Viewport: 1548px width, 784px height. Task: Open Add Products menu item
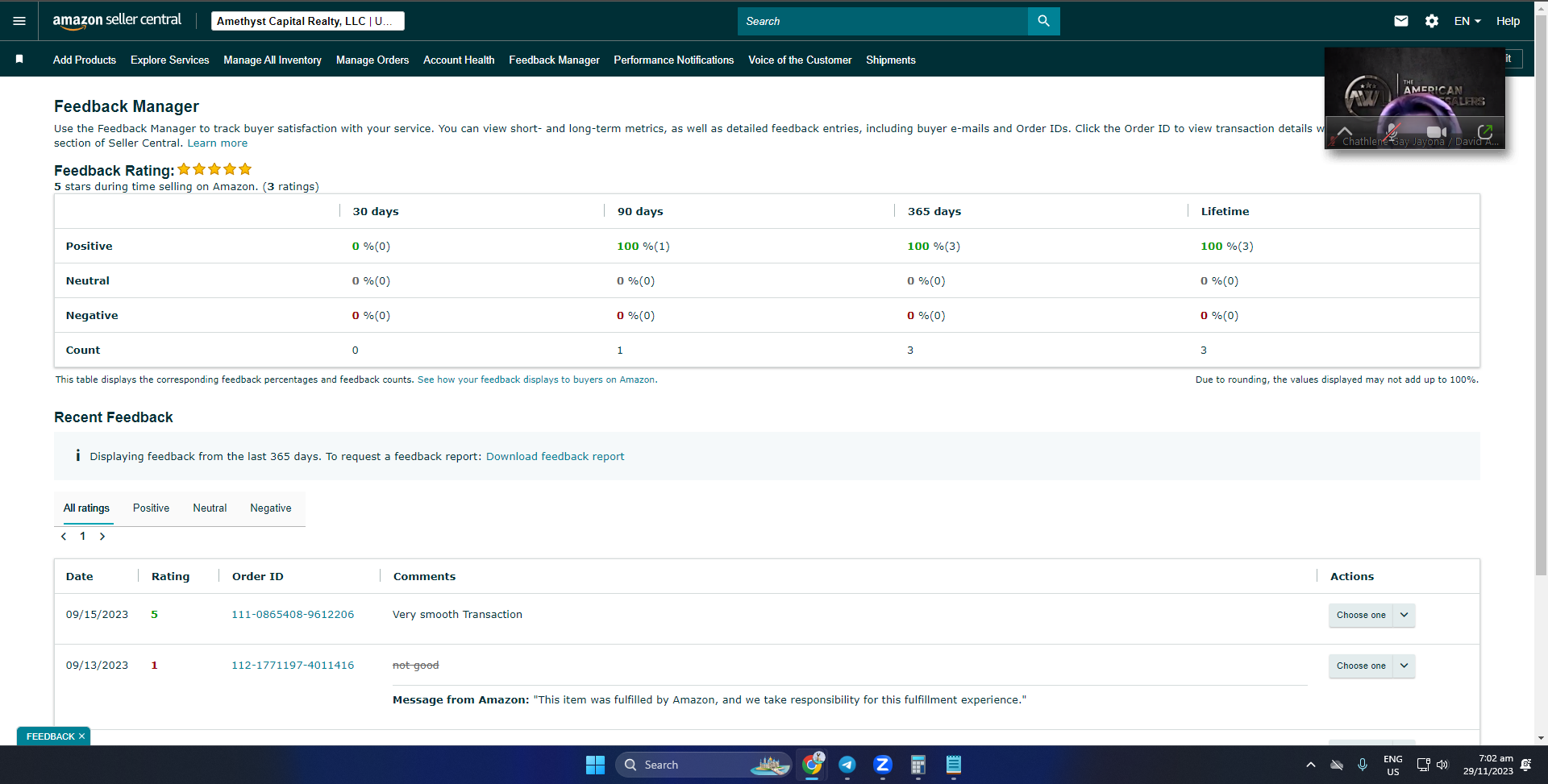click(x=85, y=60)
